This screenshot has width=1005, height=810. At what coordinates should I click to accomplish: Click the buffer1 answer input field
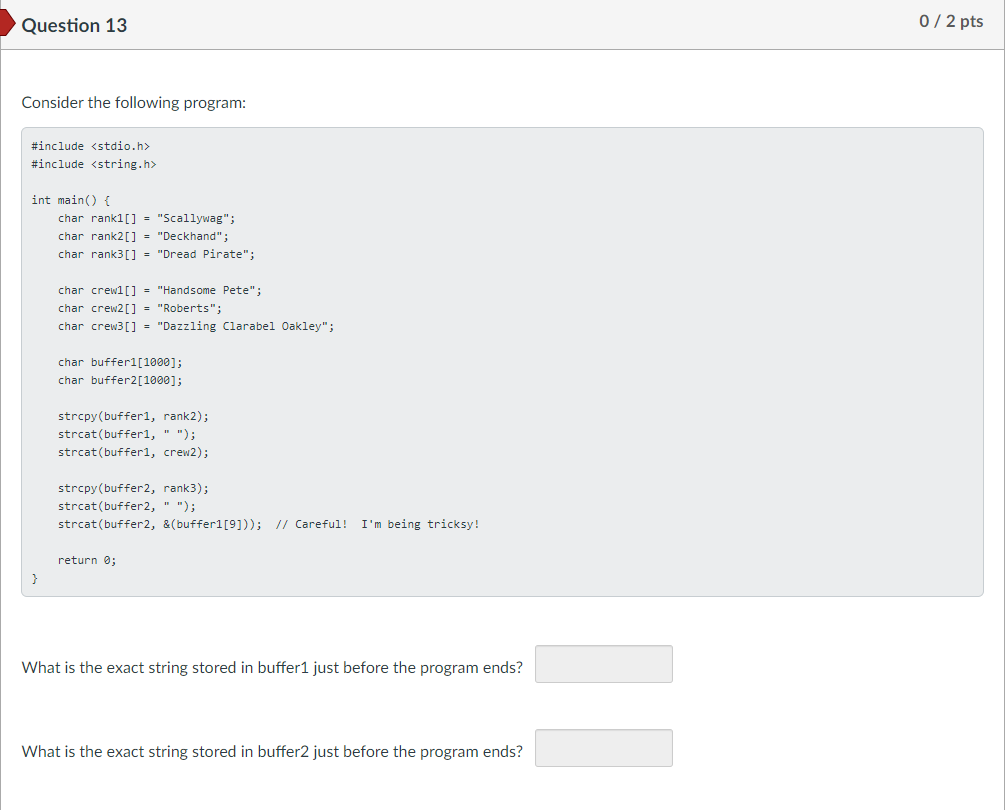pos(604,664)
